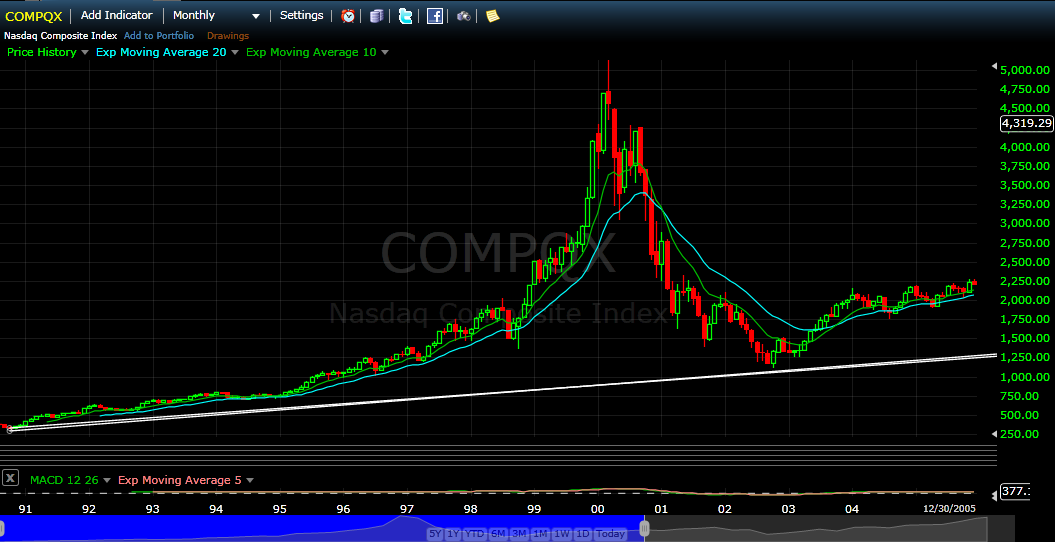Open the Add Indicator menu
The image size is (1055, 542).
[x=116, y=15]
